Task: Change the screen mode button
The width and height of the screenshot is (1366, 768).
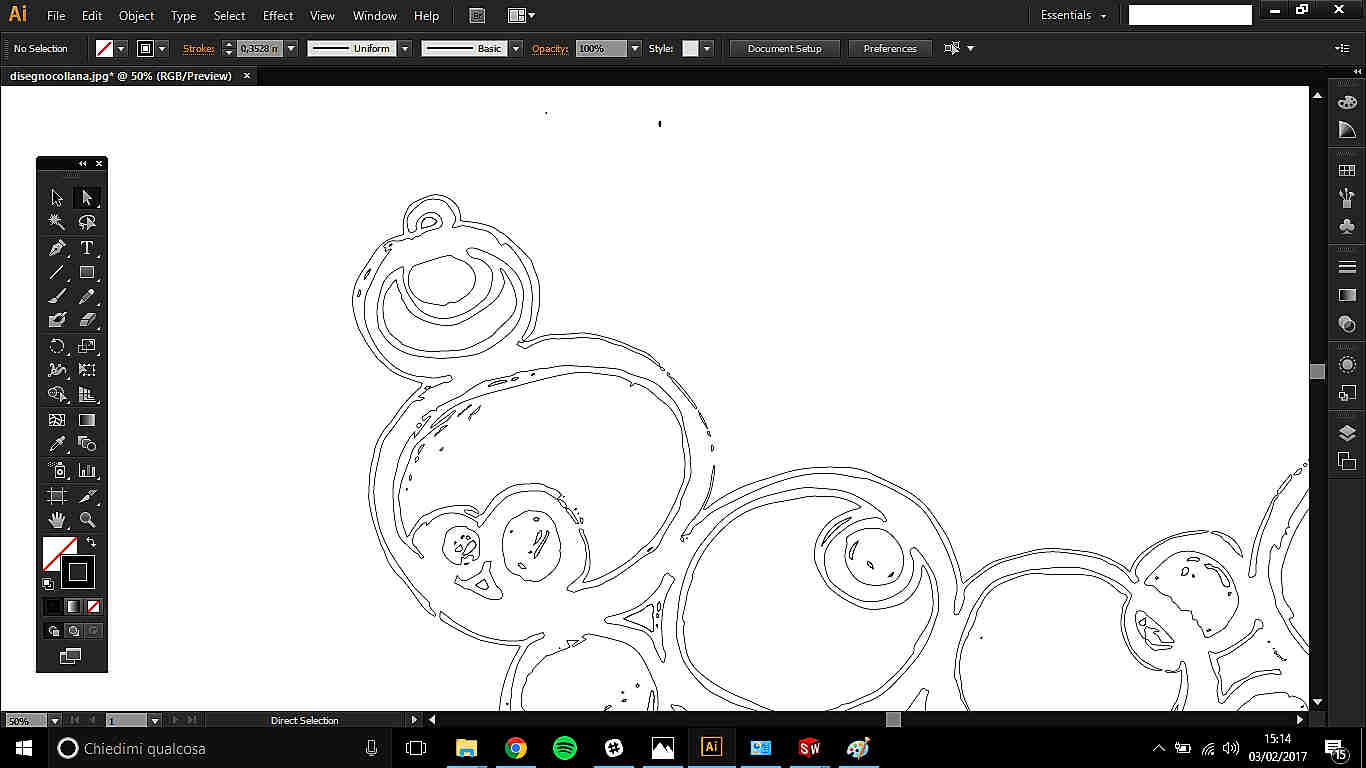Action: [71, 656]
